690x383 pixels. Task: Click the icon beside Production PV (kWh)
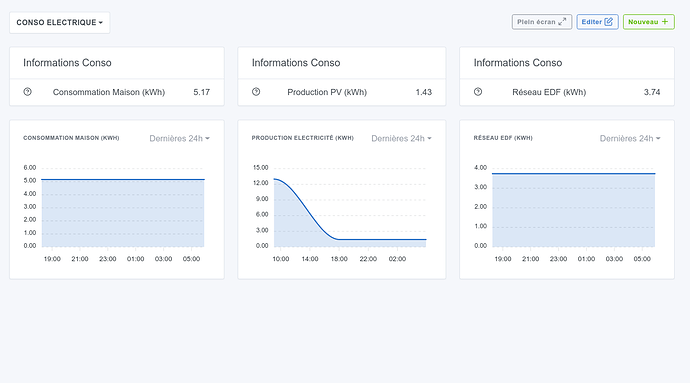point(256,92)
